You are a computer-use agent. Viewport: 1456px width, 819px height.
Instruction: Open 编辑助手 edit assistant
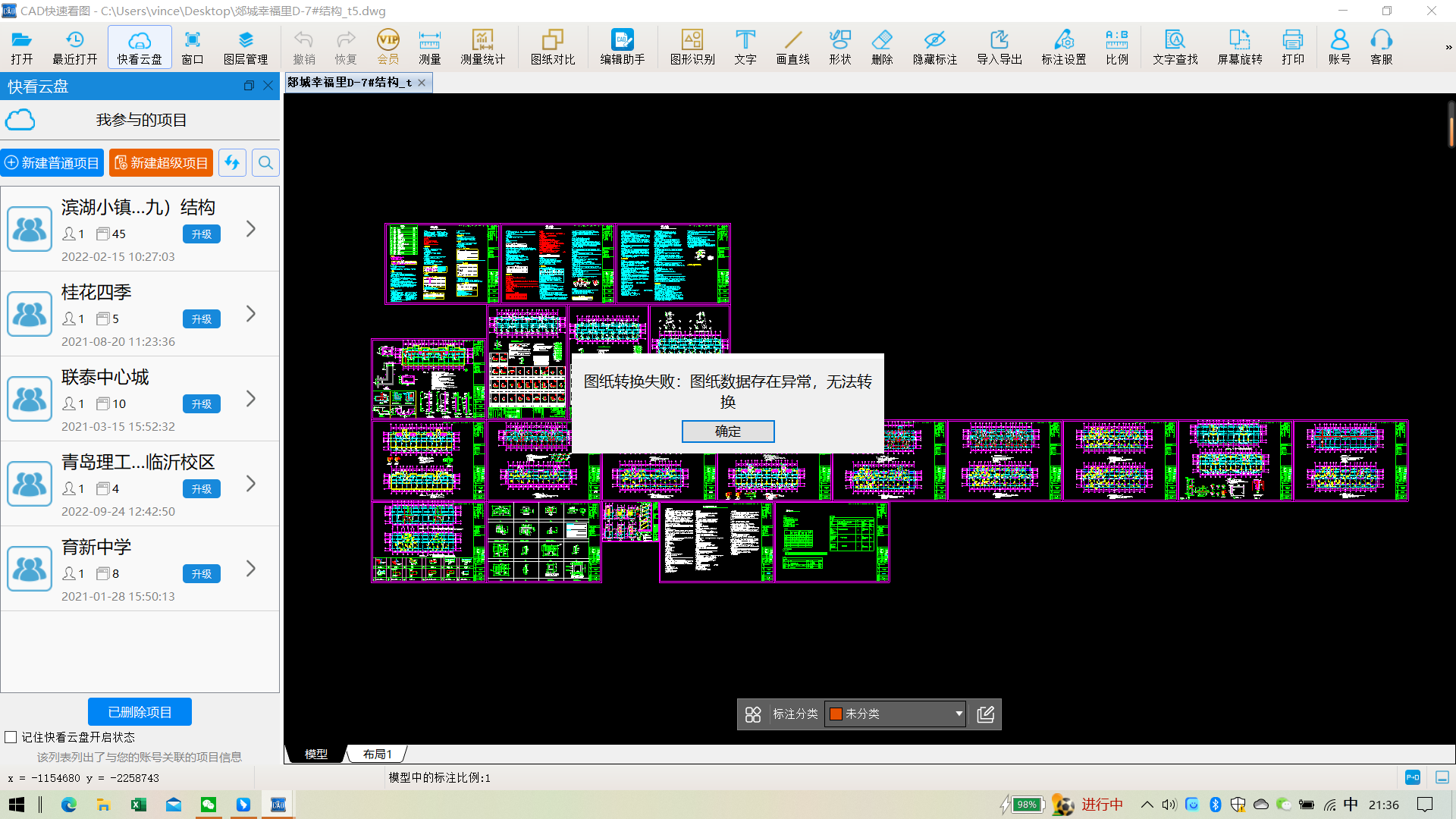[623, 47]
